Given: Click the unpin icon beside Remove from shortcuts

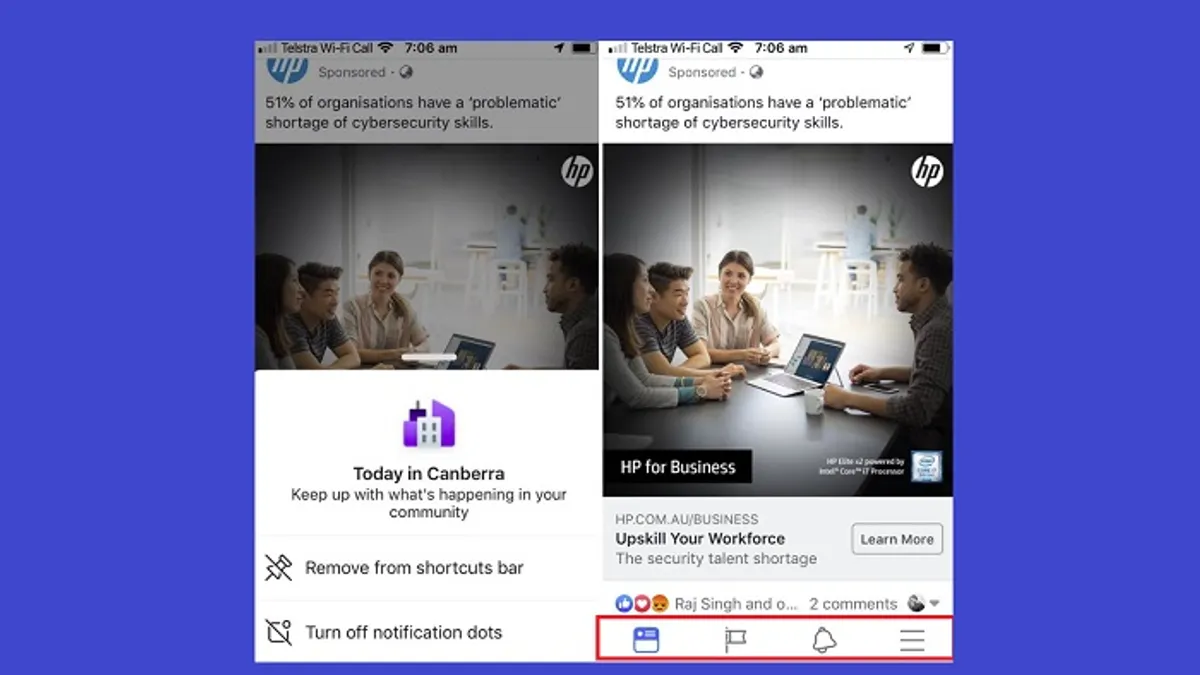Looking at the screenshot, I should click(278, 568).
